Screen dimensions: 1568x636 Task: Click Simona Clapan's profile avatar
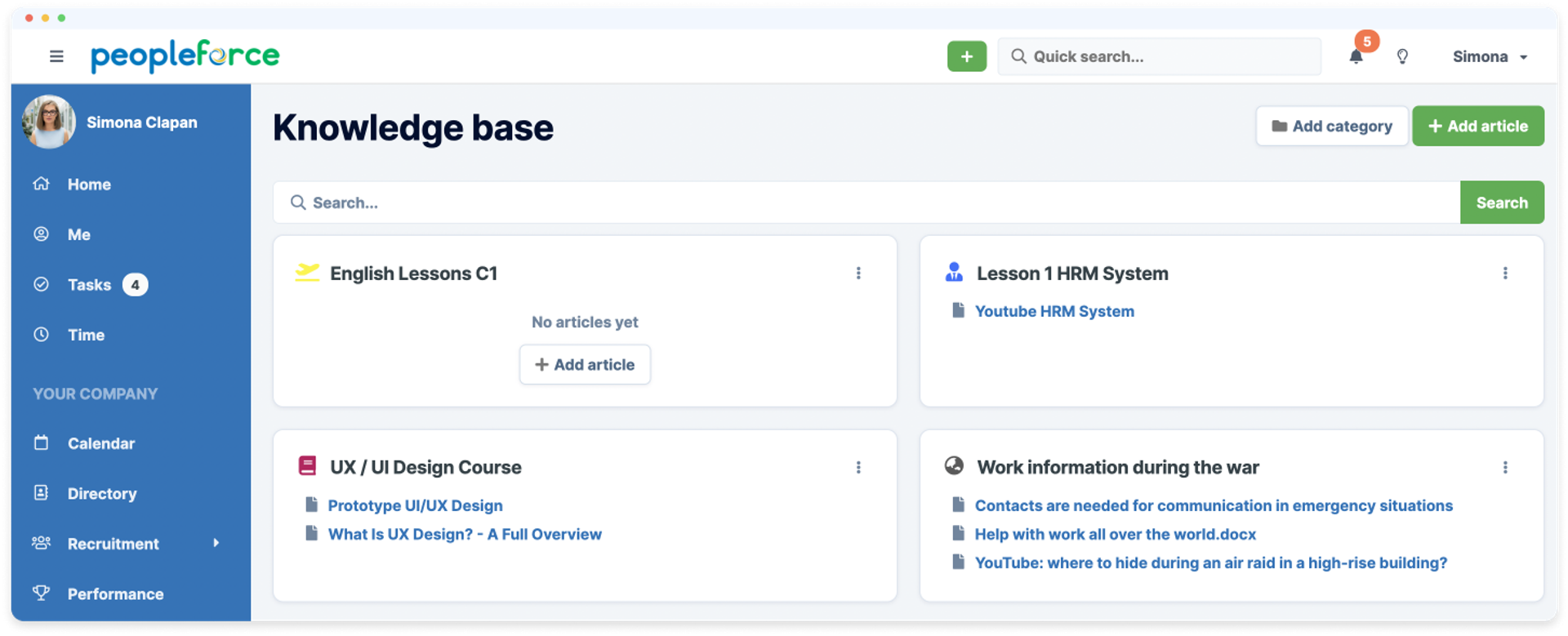pyautogui.click(x=49, y=122)
